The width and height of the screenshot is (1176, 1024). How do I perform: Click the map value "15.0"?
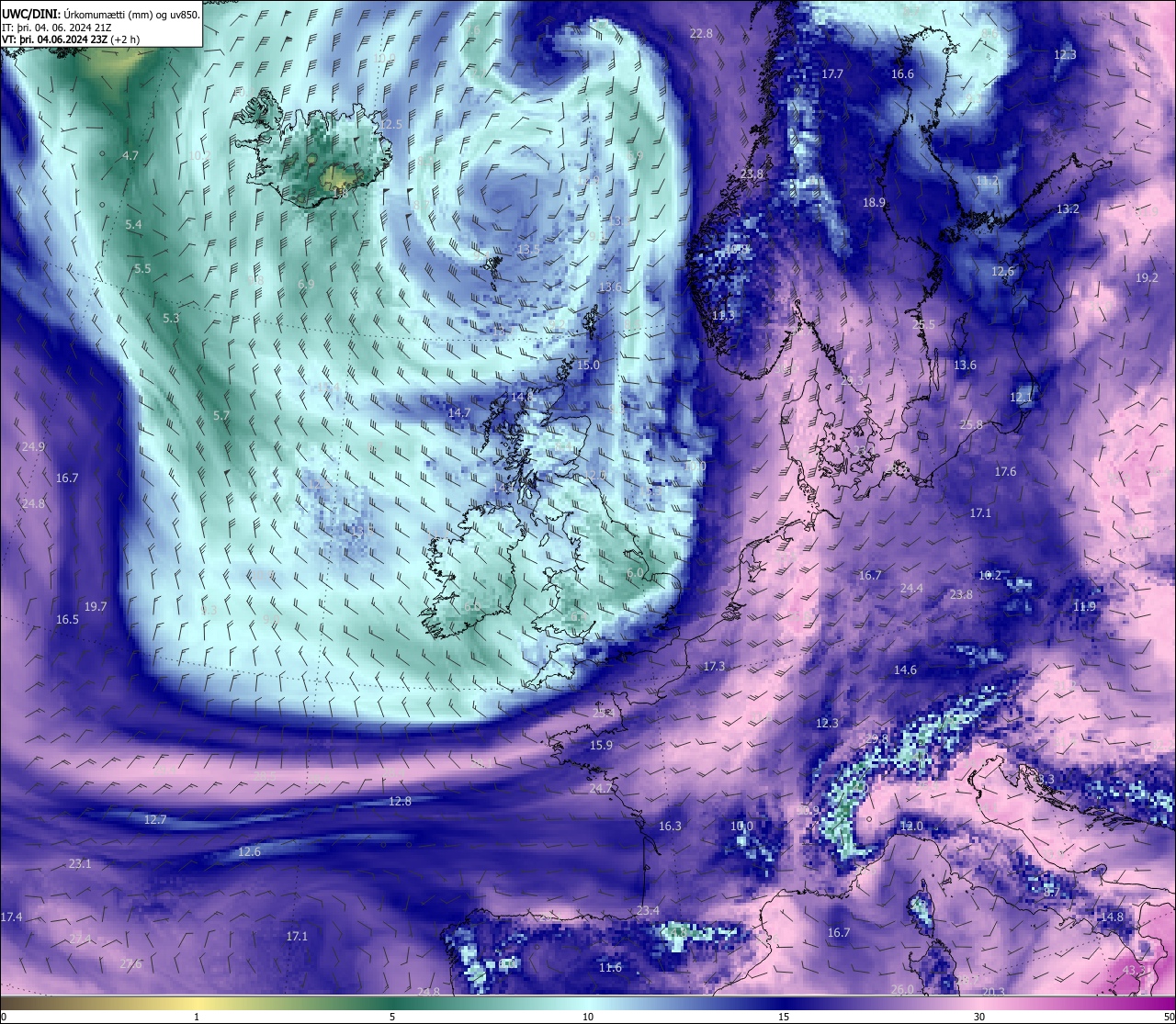[x=588, y=365]
